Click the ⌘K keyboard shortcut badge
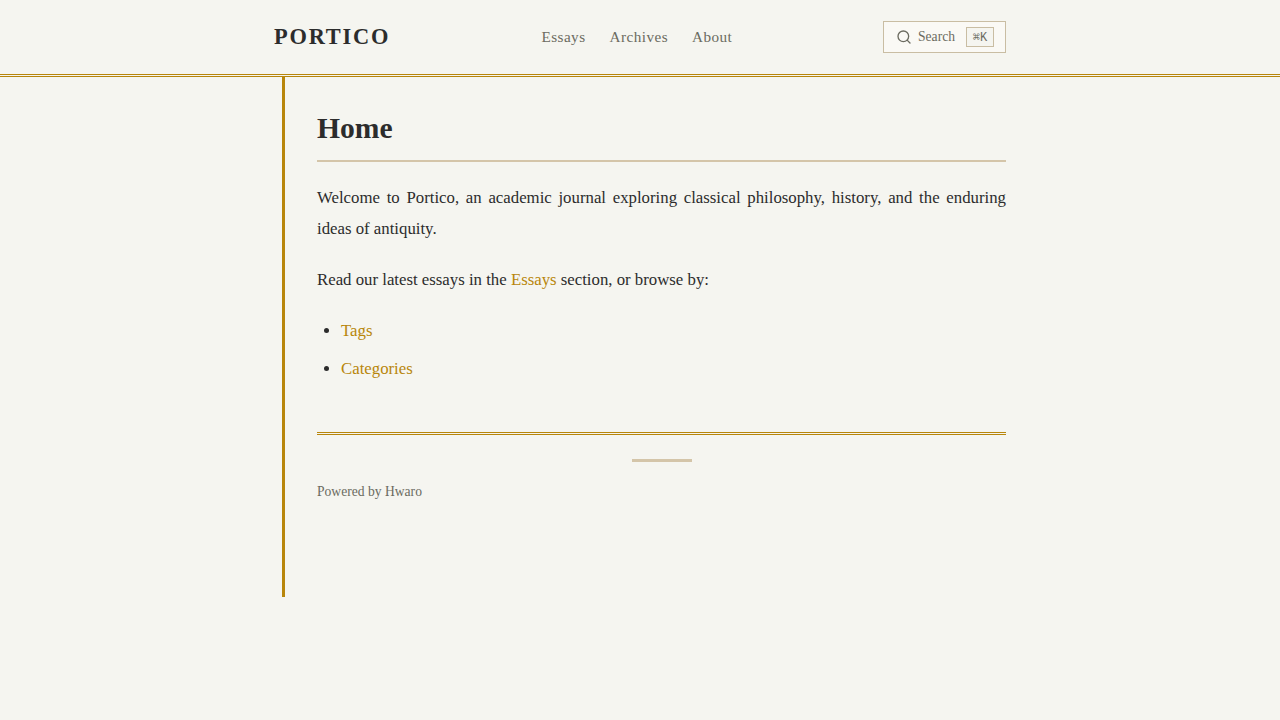1280x720 pixels. [980, 37]
